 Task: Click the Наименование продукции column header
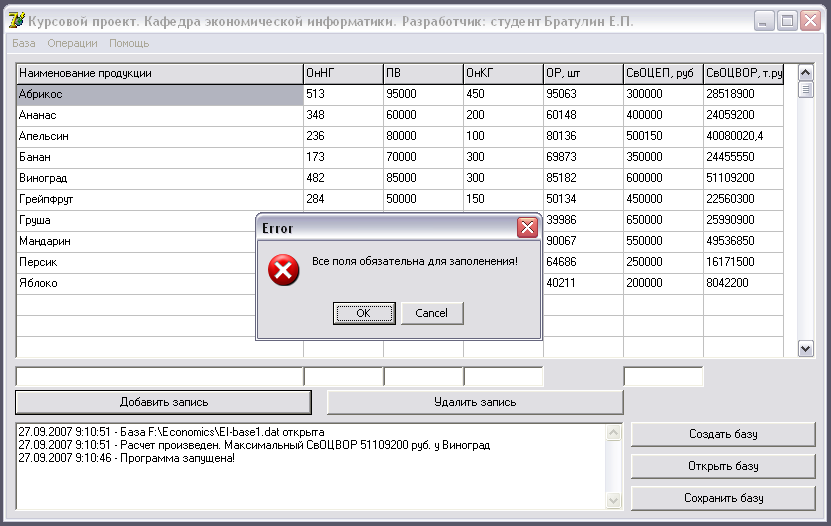[x=160, y=74]
